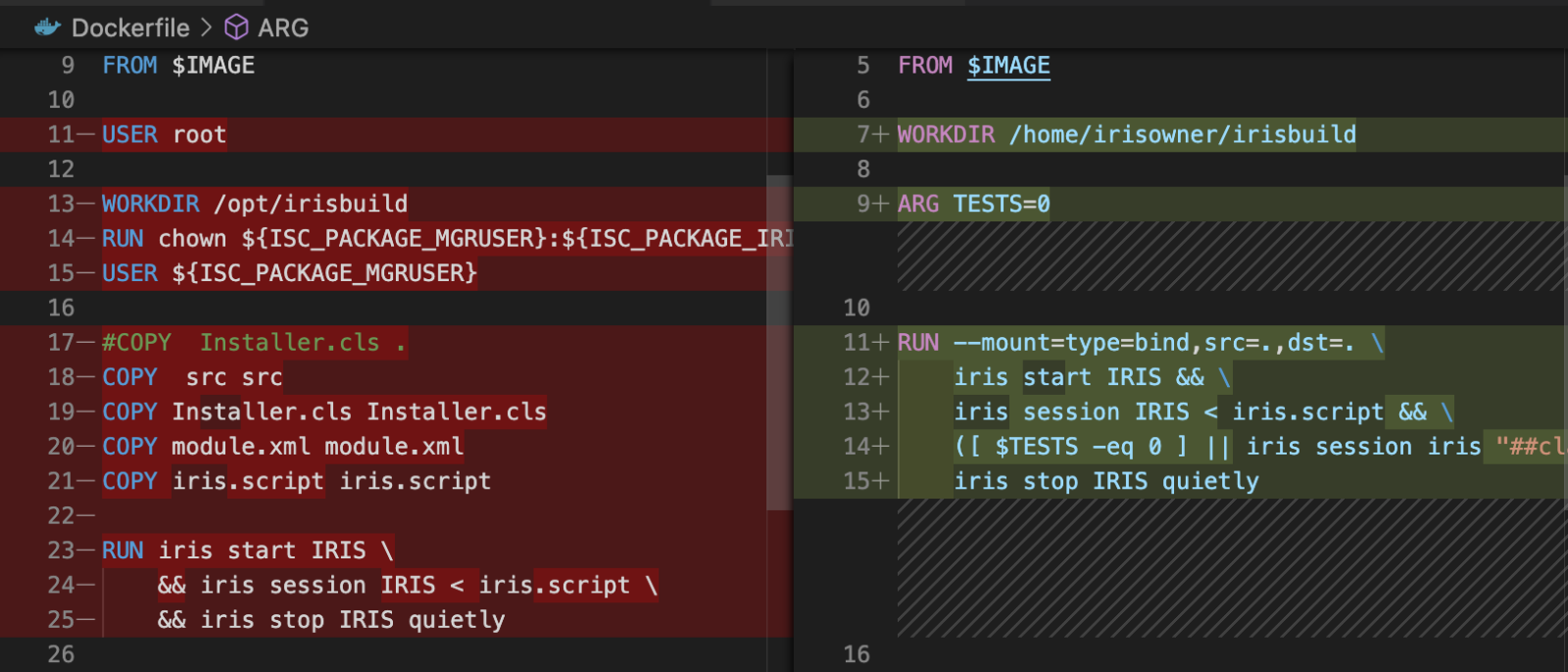Expand the ARG breadcrumb symbol label

click(x=283, y=27)
